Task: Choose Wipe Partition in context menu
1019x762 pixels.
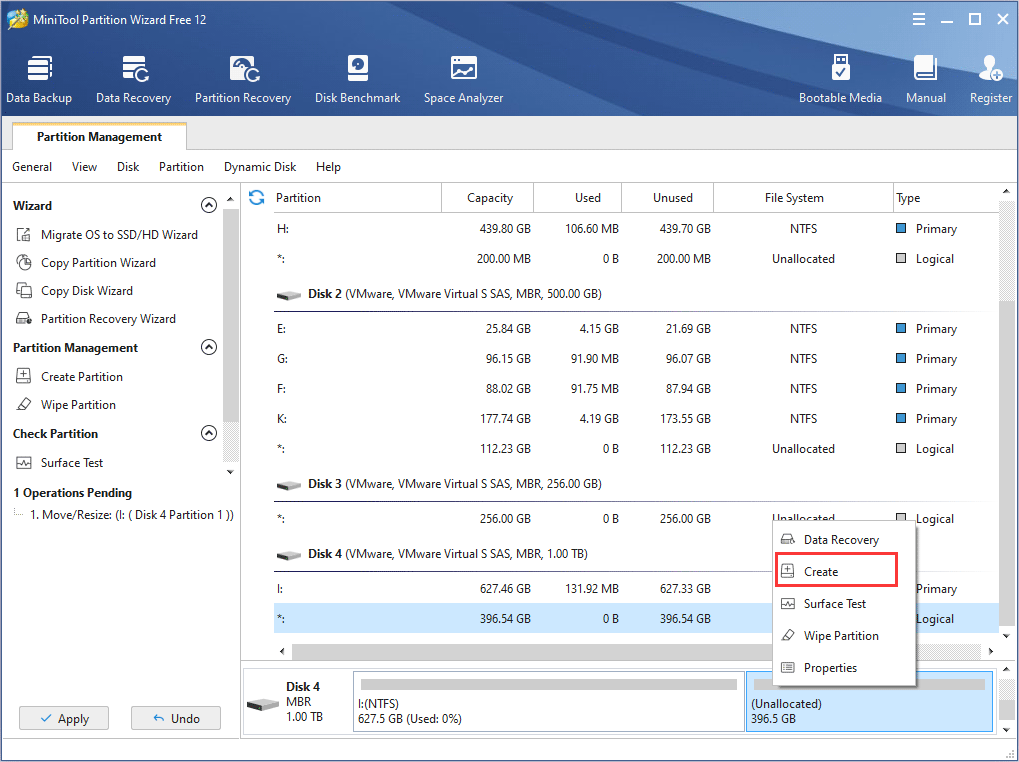Action: [844, 635]
